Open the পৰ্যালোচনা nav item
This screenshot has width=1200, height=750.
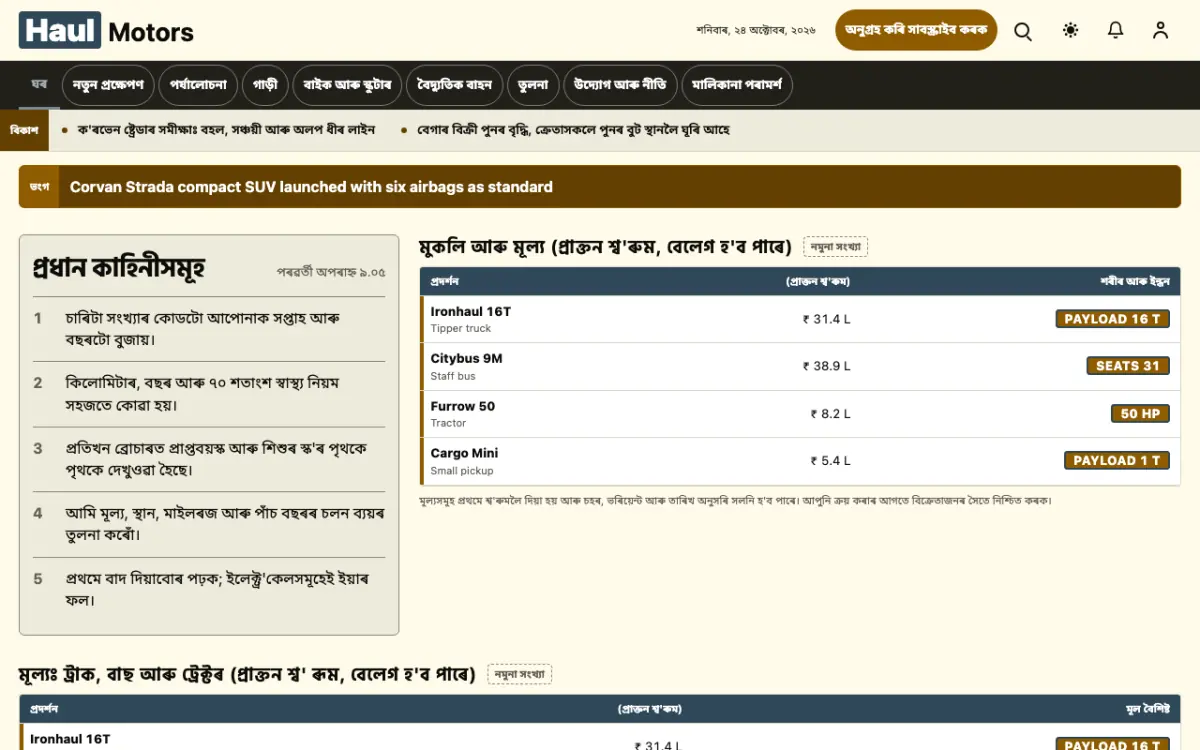197,85
